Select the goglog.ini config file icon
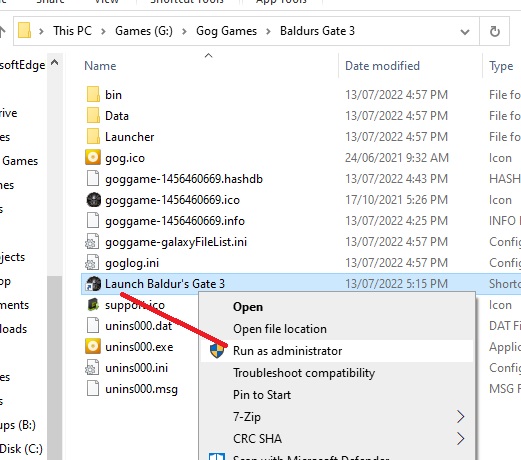The height and width of the screenshot is (460, 521). [92, 263]
